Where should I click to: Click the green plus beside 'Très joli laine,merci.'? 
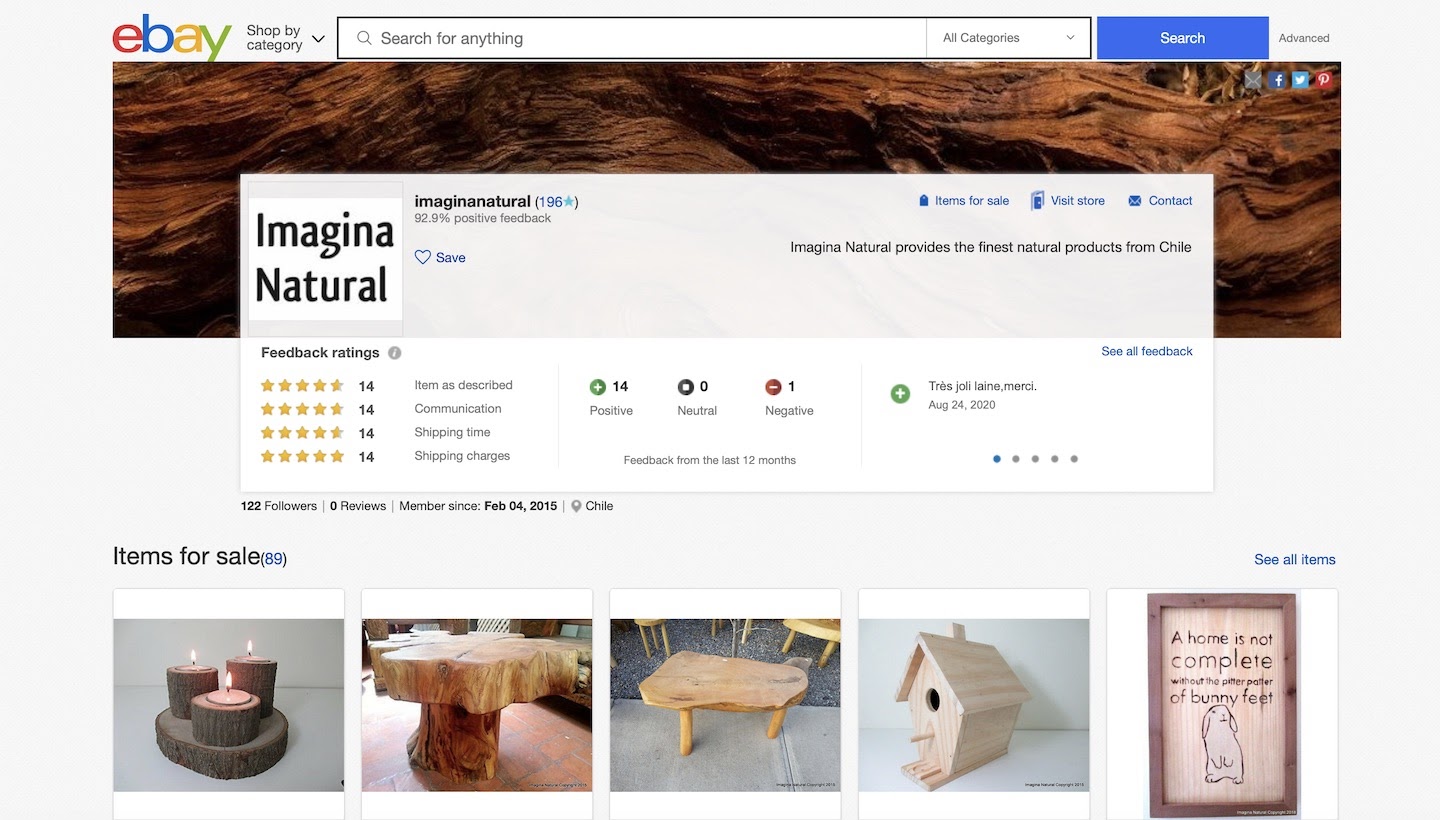click(x=900, y=394)
